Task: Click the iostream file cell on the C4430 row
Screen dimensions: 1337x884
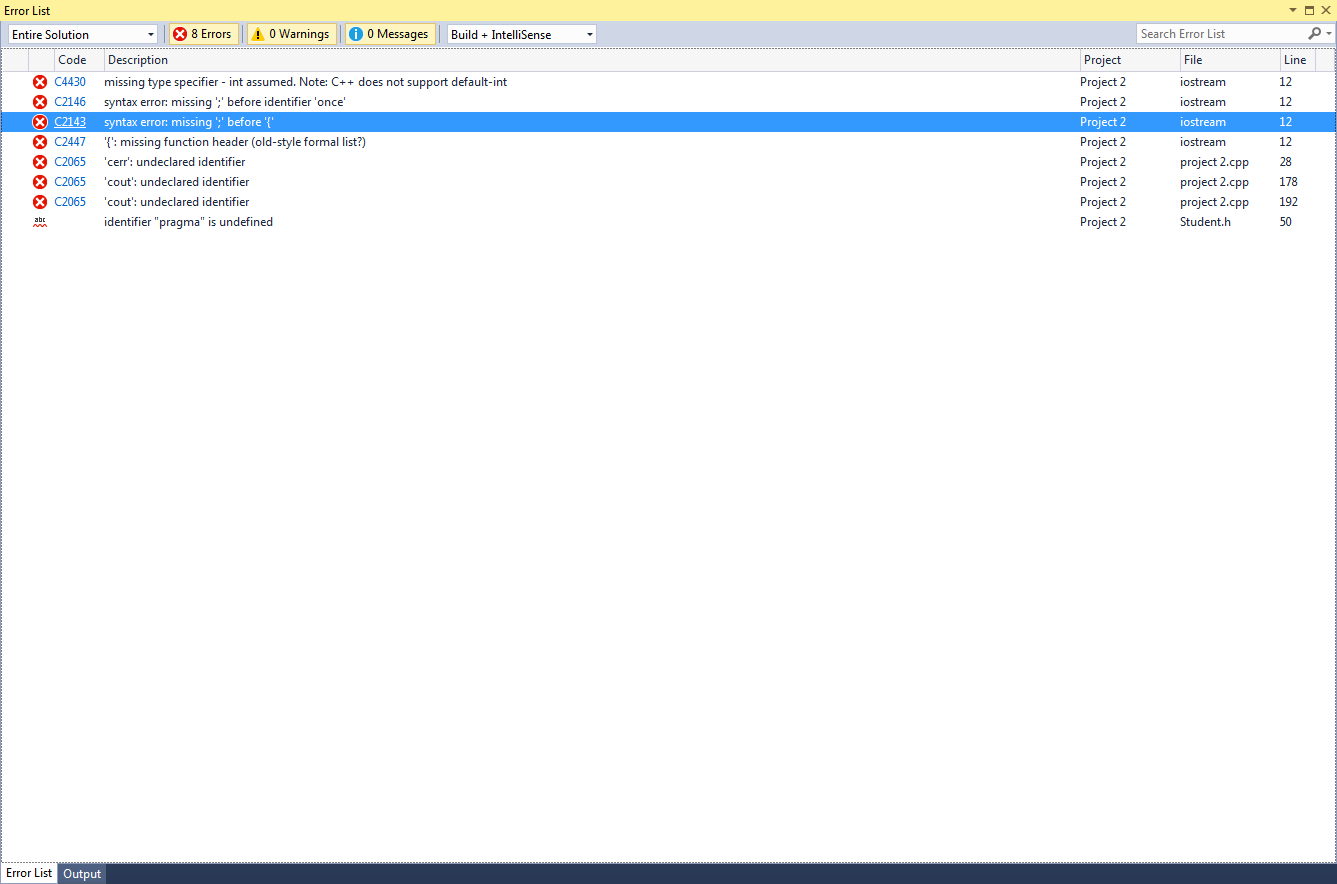Action: click(1202, 82)
